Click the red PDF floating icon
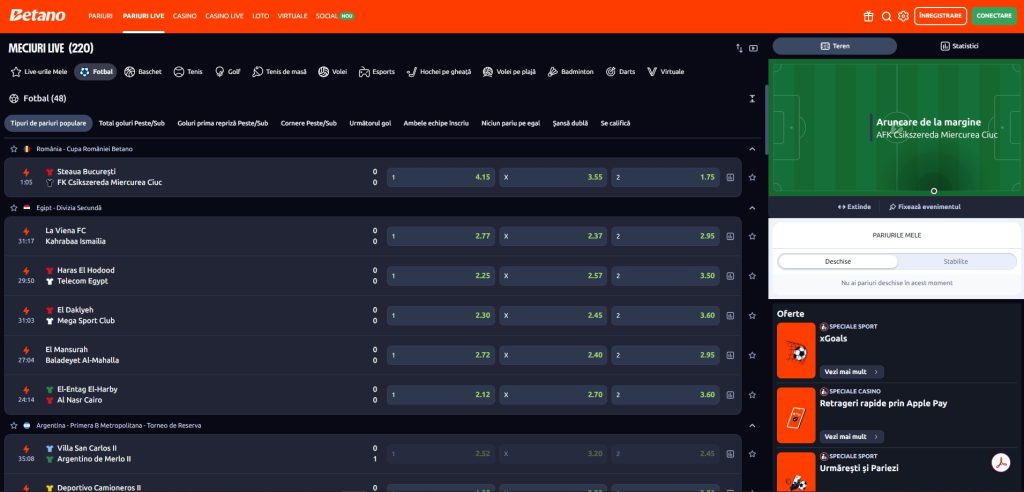This screenshot has width=1024, height=492. click(x=1000, y=461)
